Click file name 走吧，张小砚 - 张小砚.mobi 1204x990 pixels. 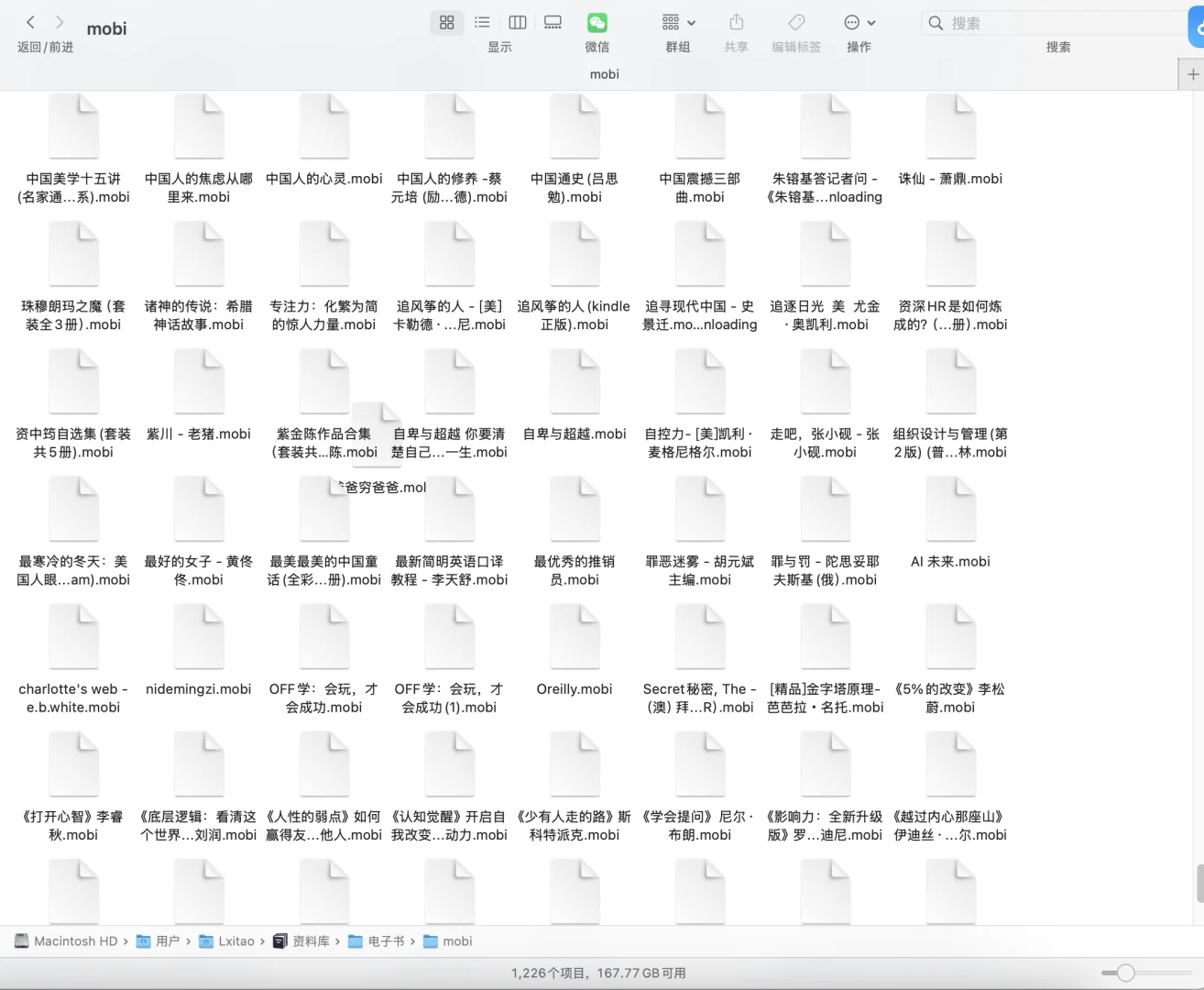(825, 443)
